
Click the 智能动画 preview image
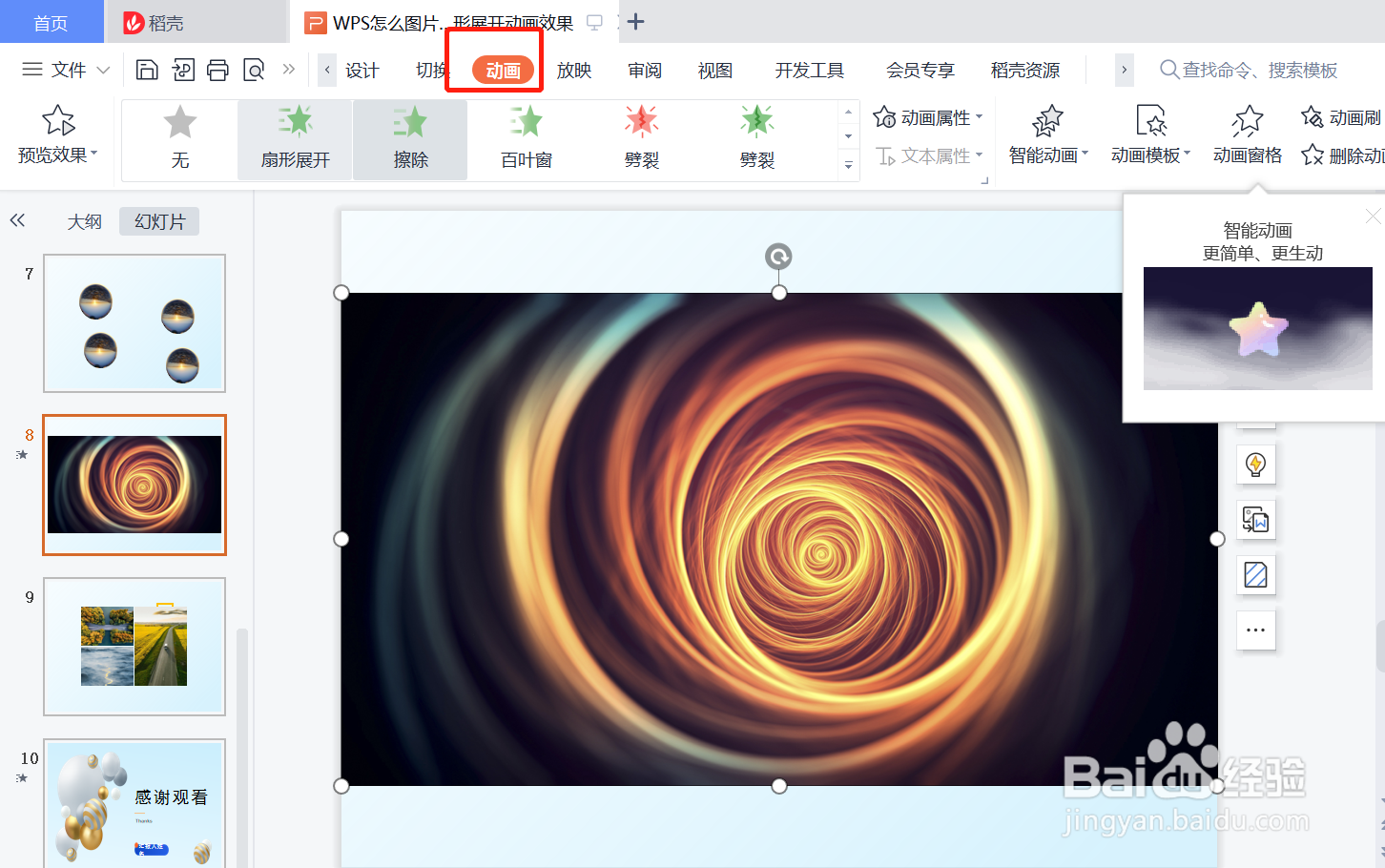coord(1258,328)
